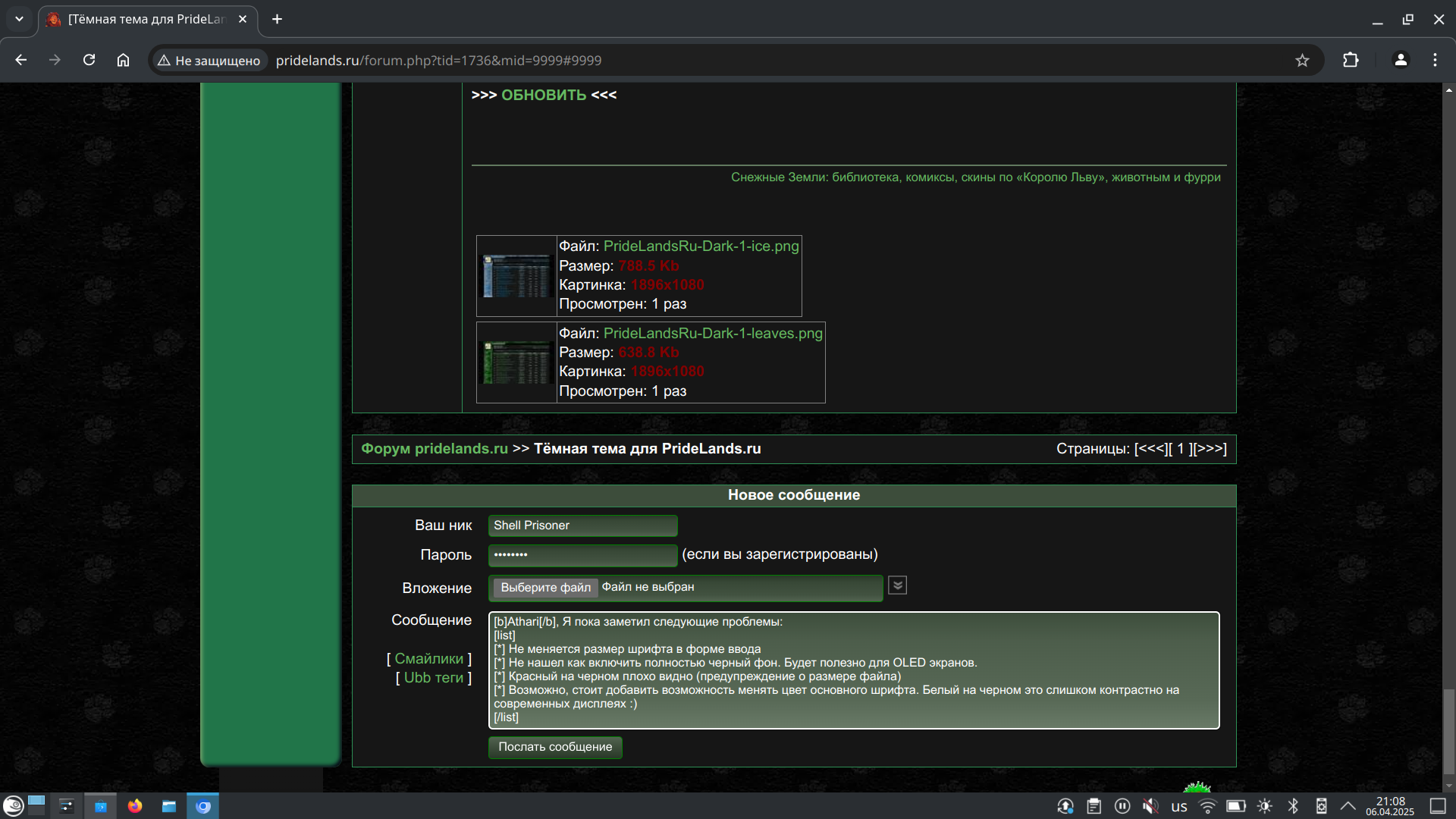Open the Ubb теги link
The image size is (1456, 819).
[x=433, y=678]
